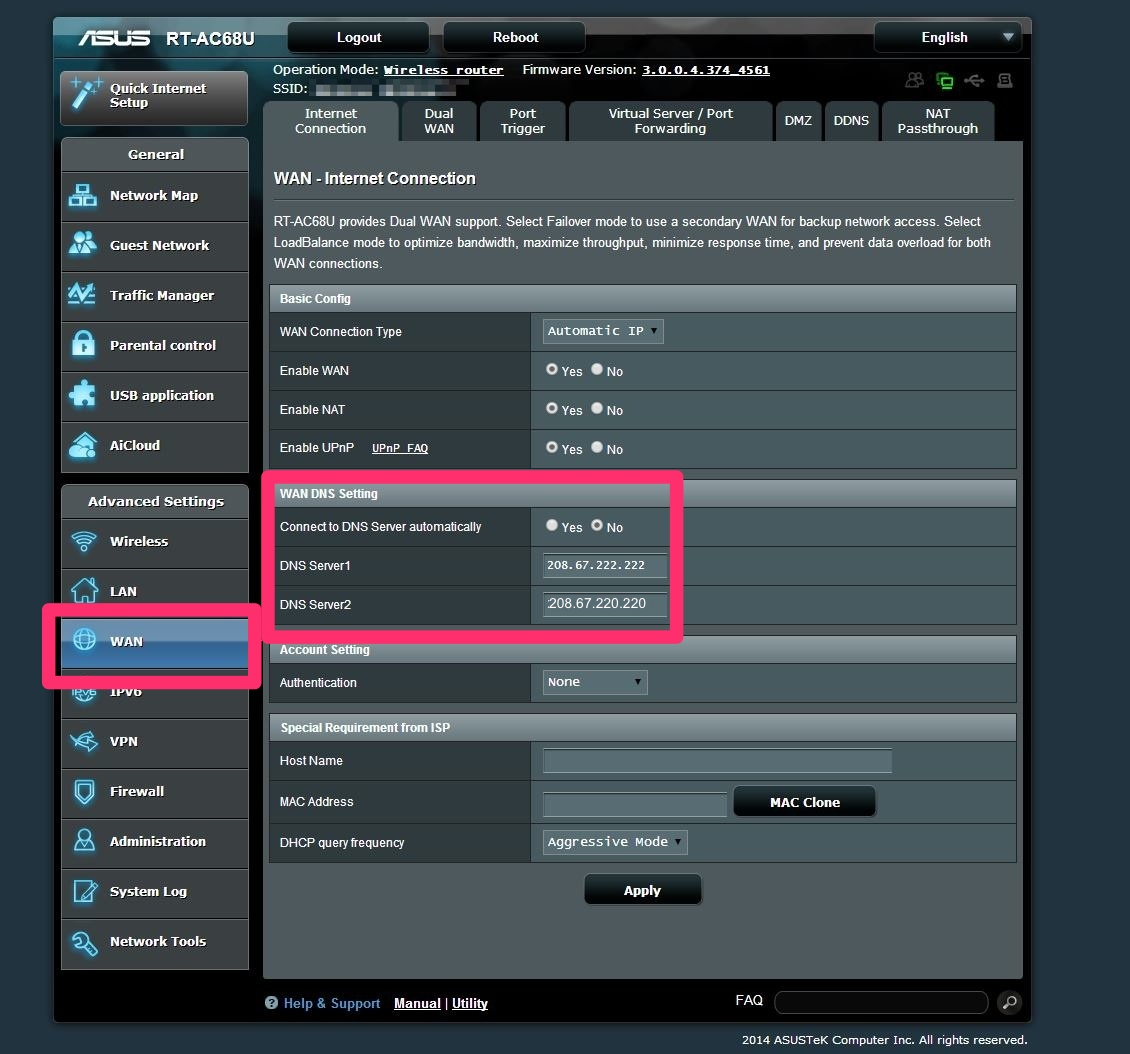
Task: Select No for Enable UPnP
Action: click(597, 447)
